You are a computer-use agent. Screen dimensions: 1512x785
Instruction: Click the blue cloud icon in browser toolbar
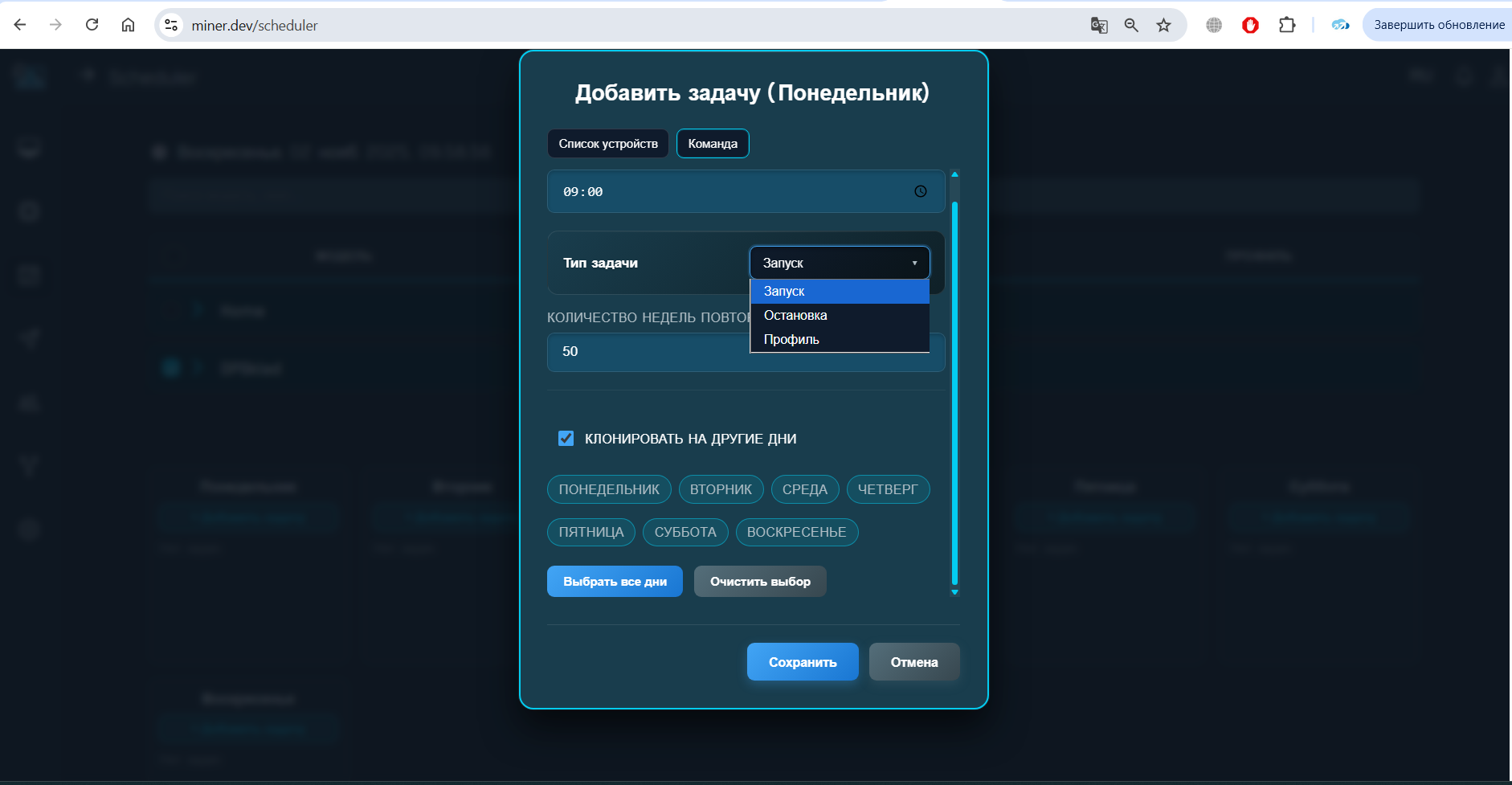[1340, 25]
